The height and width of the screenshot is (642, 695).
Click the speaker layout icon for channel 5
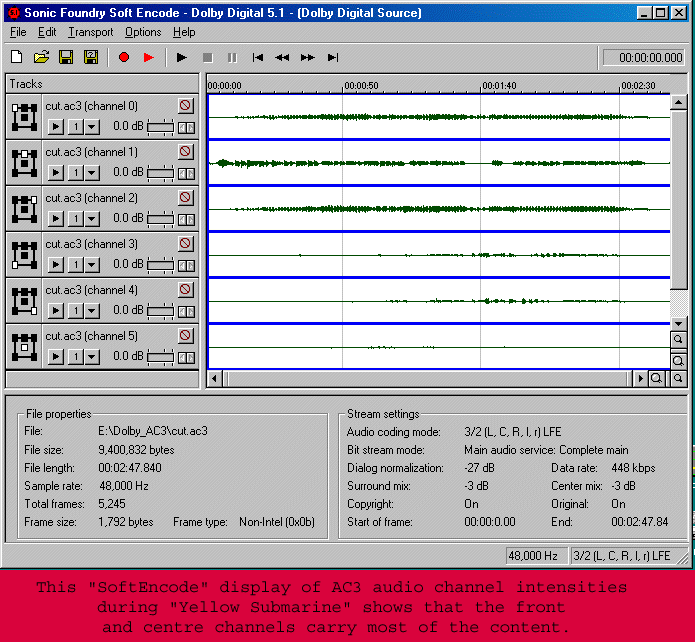click(24, 347)
